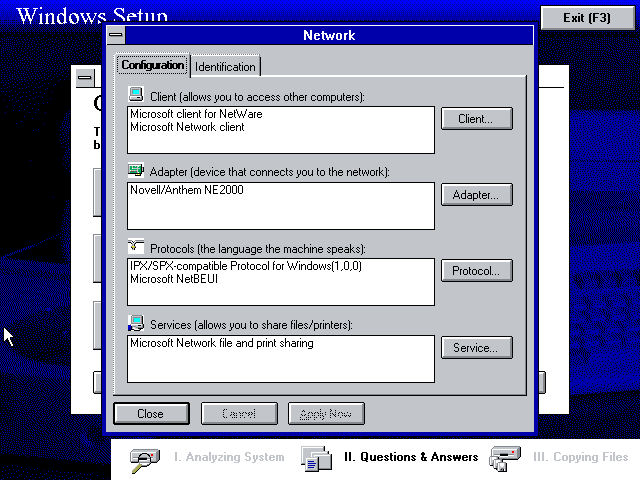Click the Services section label text
The image size is (640, 480).
pyautogui.click(x=251, y=325)
